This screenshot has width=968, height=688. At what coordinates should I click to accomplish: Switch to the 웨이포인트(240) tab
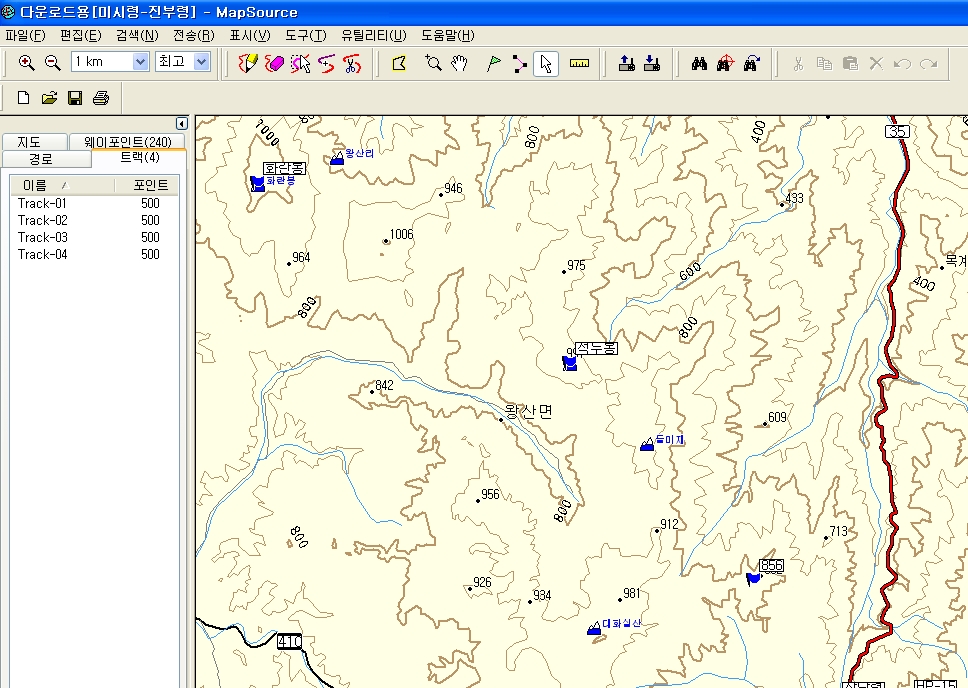[x=127, y=142]
